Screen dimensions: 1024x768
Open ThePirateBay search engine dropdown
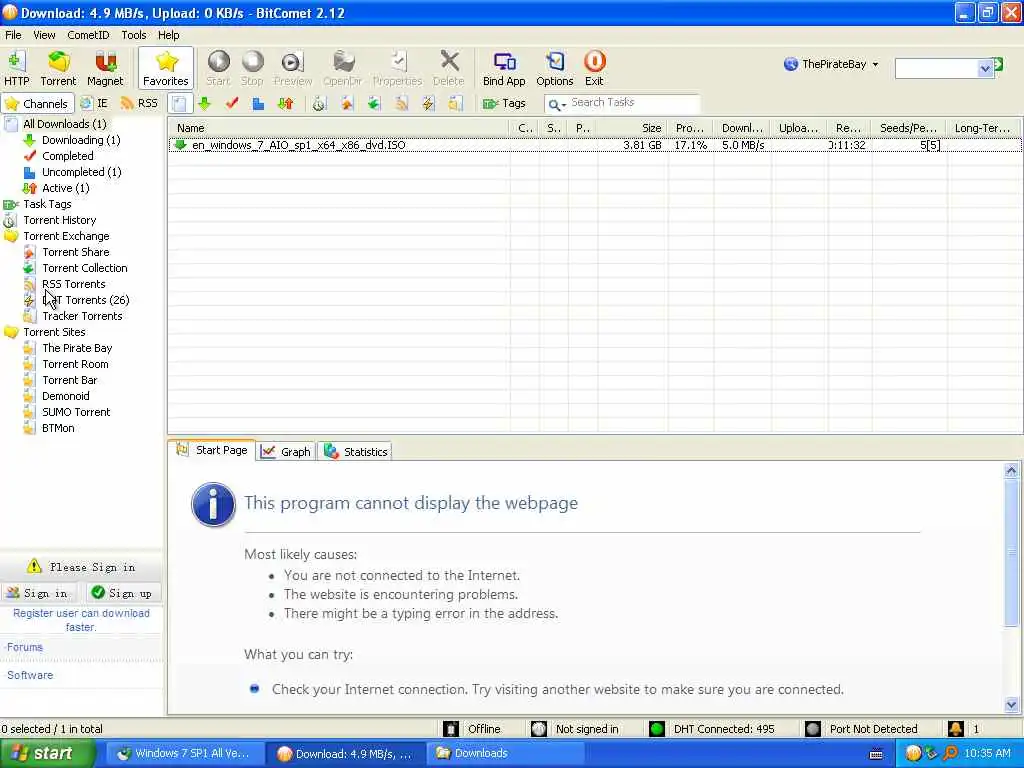[831, 64]
